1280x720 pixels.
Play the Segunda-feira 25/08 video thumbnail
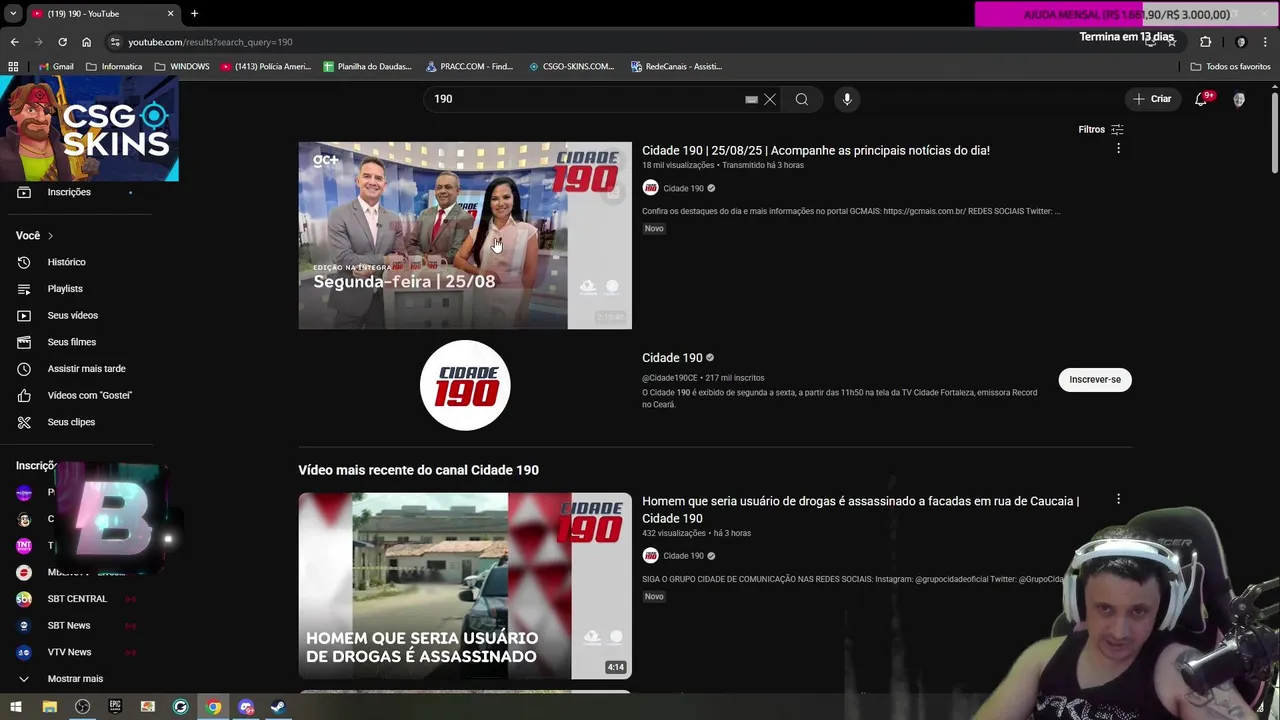point(465,235)
